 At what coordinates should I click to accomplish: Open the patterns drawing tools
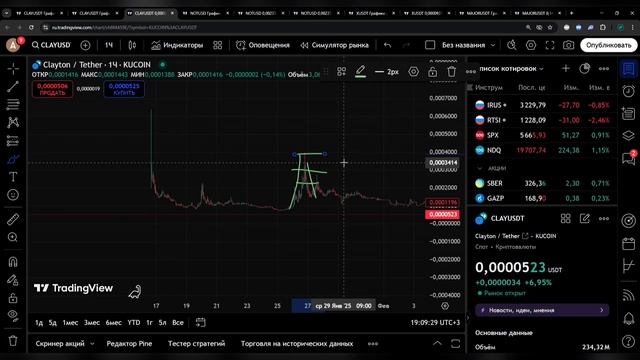(13, 122)
